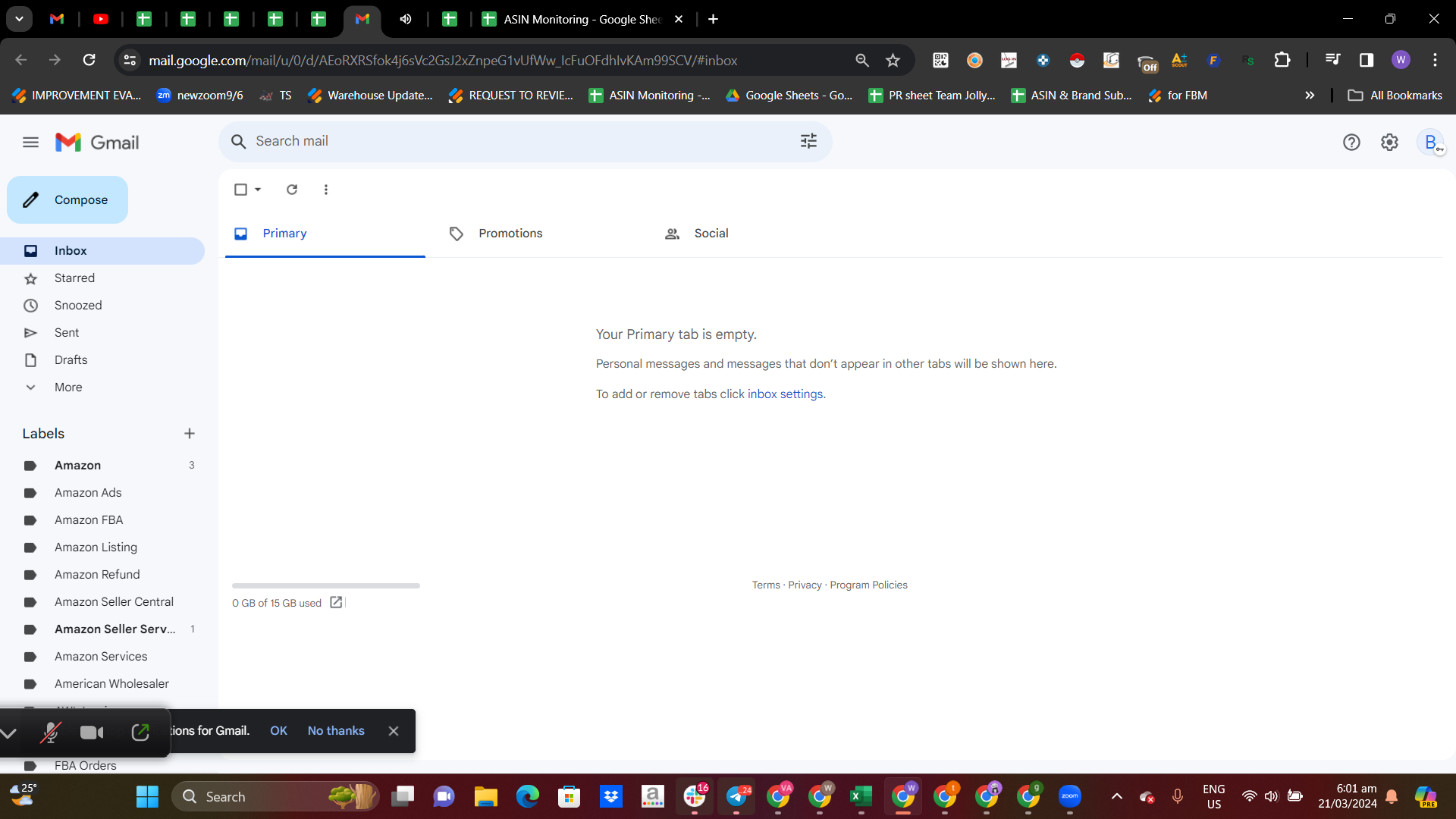Toggle the Chrome side panel
Screen dimensions: 1456x819
click(1366, 60)
